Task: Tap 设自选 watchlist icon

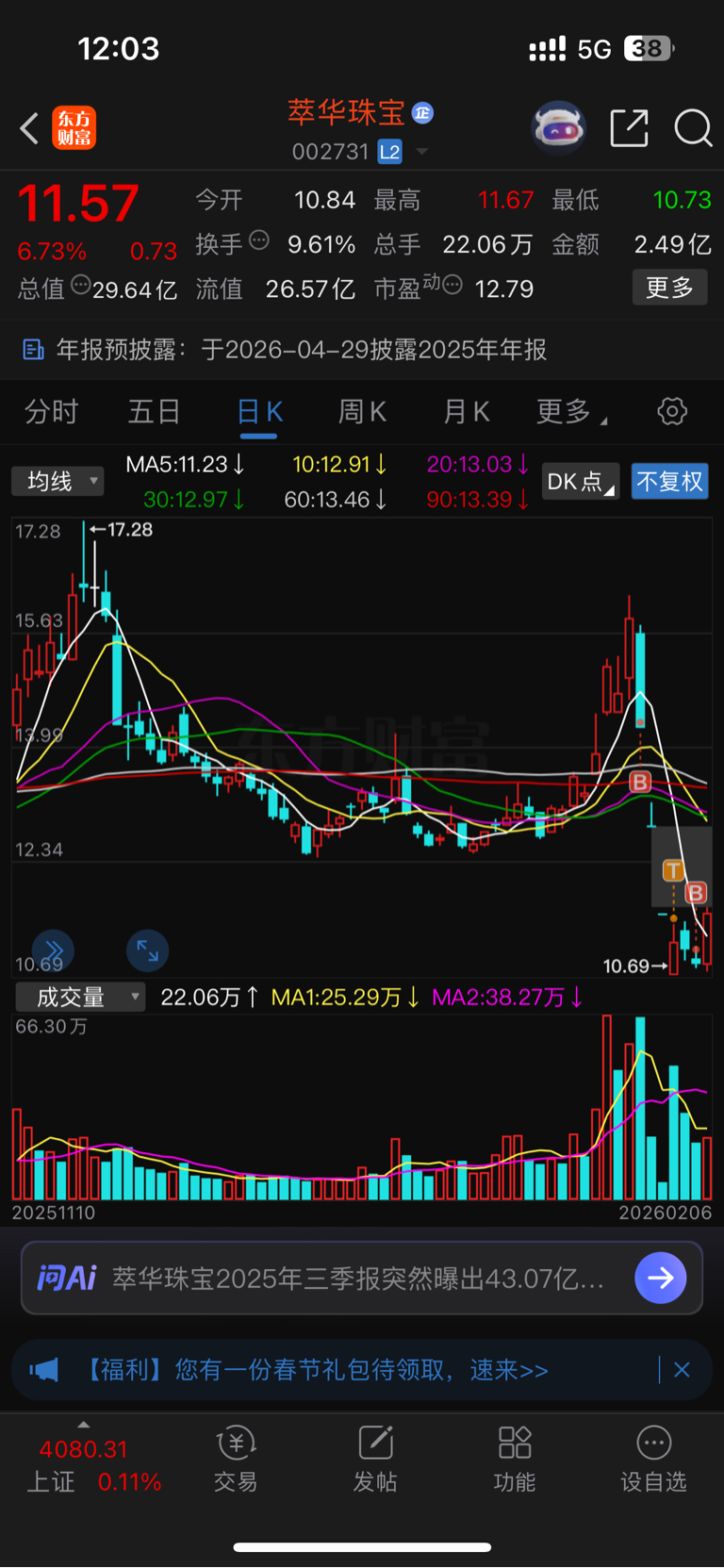Action: click(x=653, y=1460)
